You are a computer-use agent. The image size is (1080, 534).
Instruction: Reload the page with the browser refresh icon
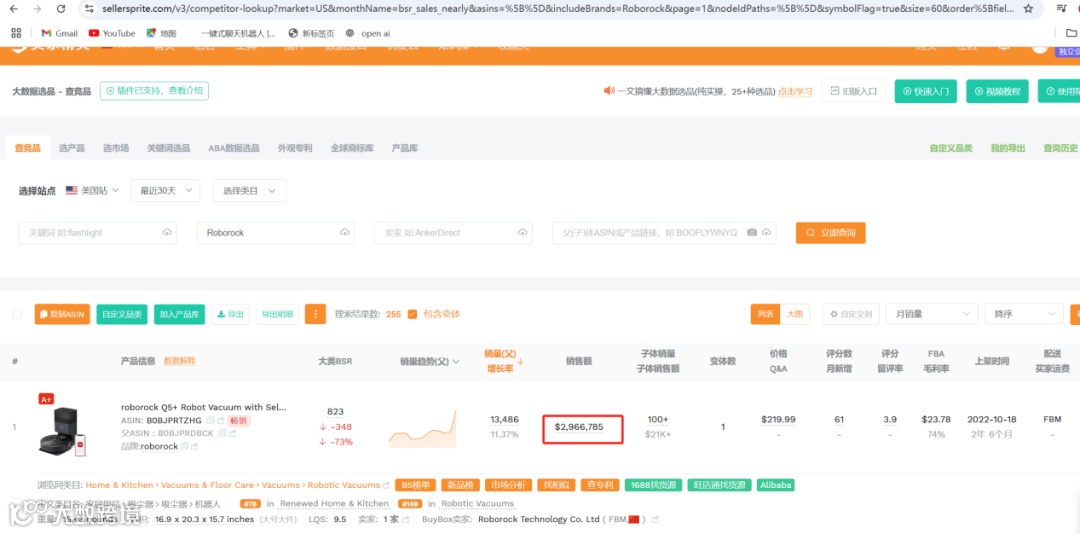[61, 9]
